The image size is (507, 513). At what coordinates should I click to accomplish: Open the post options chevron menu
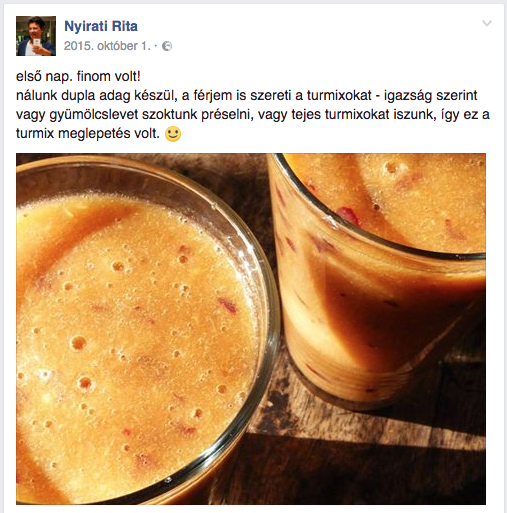487,23
